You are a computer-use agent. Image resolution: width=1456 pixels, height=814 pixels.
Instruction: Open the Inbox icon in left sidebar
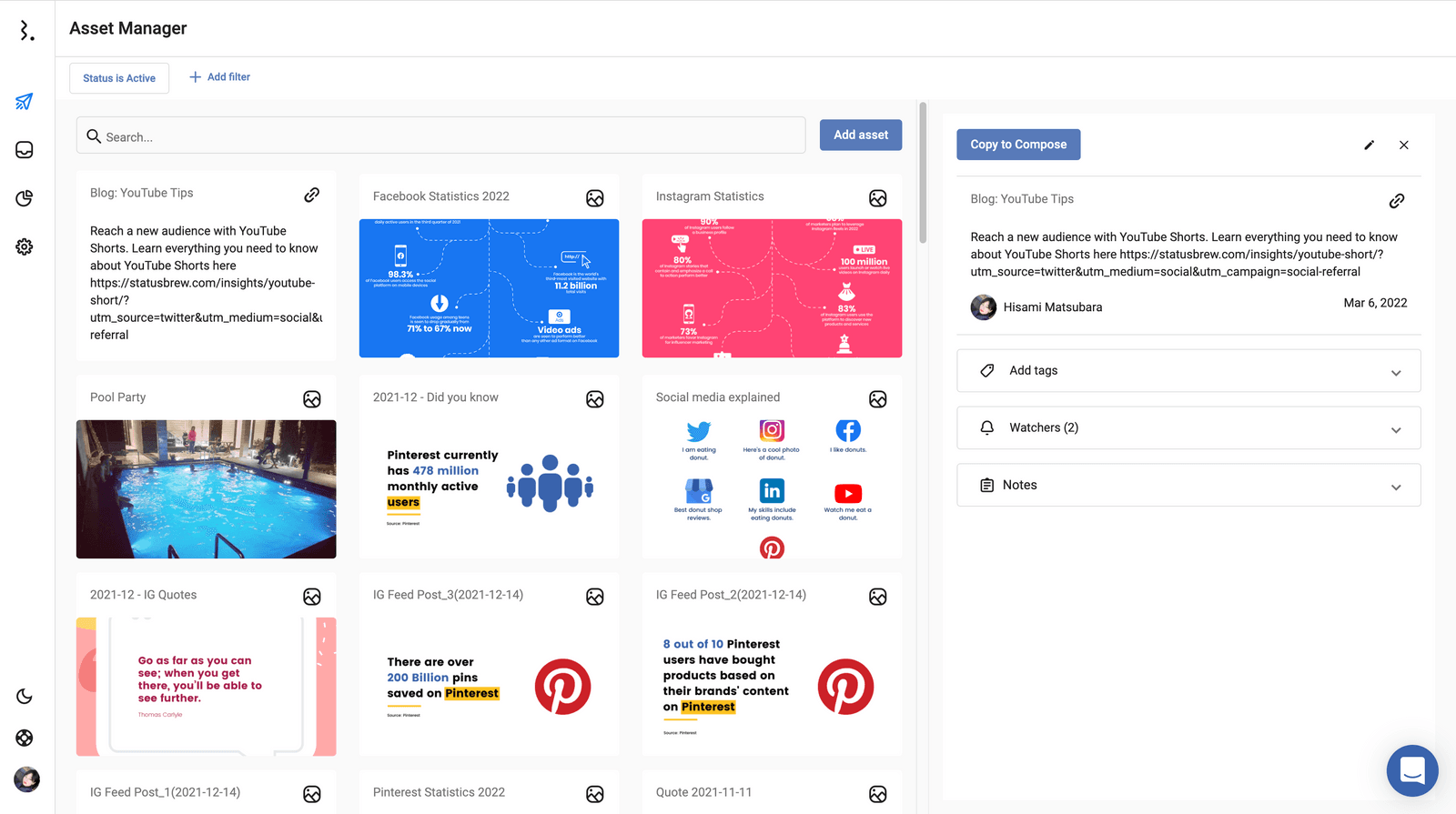click(x=25, y=150)
